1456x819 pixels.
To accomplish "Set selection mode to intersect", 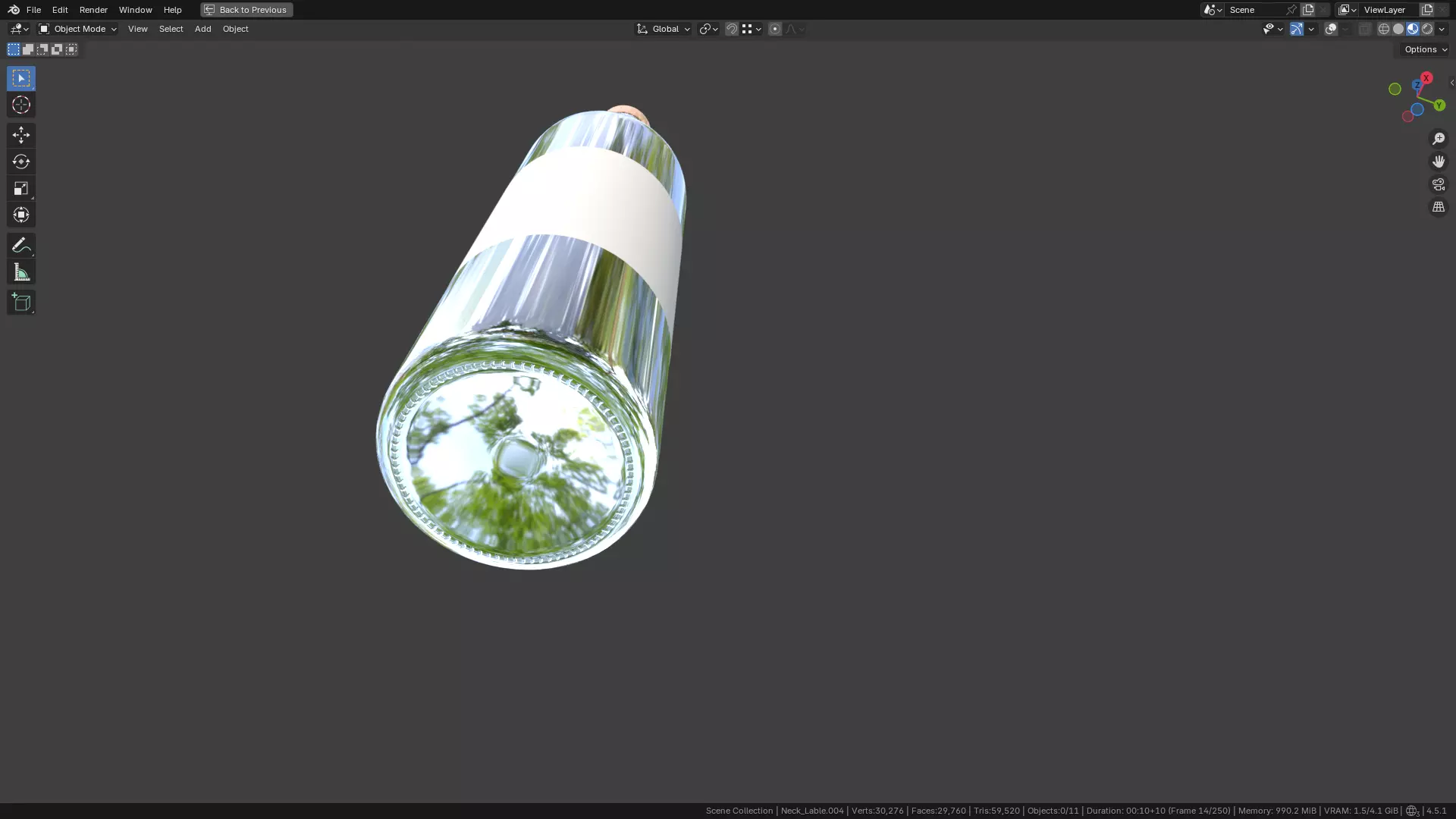I will pyautogui.click(x=71, y=49).
